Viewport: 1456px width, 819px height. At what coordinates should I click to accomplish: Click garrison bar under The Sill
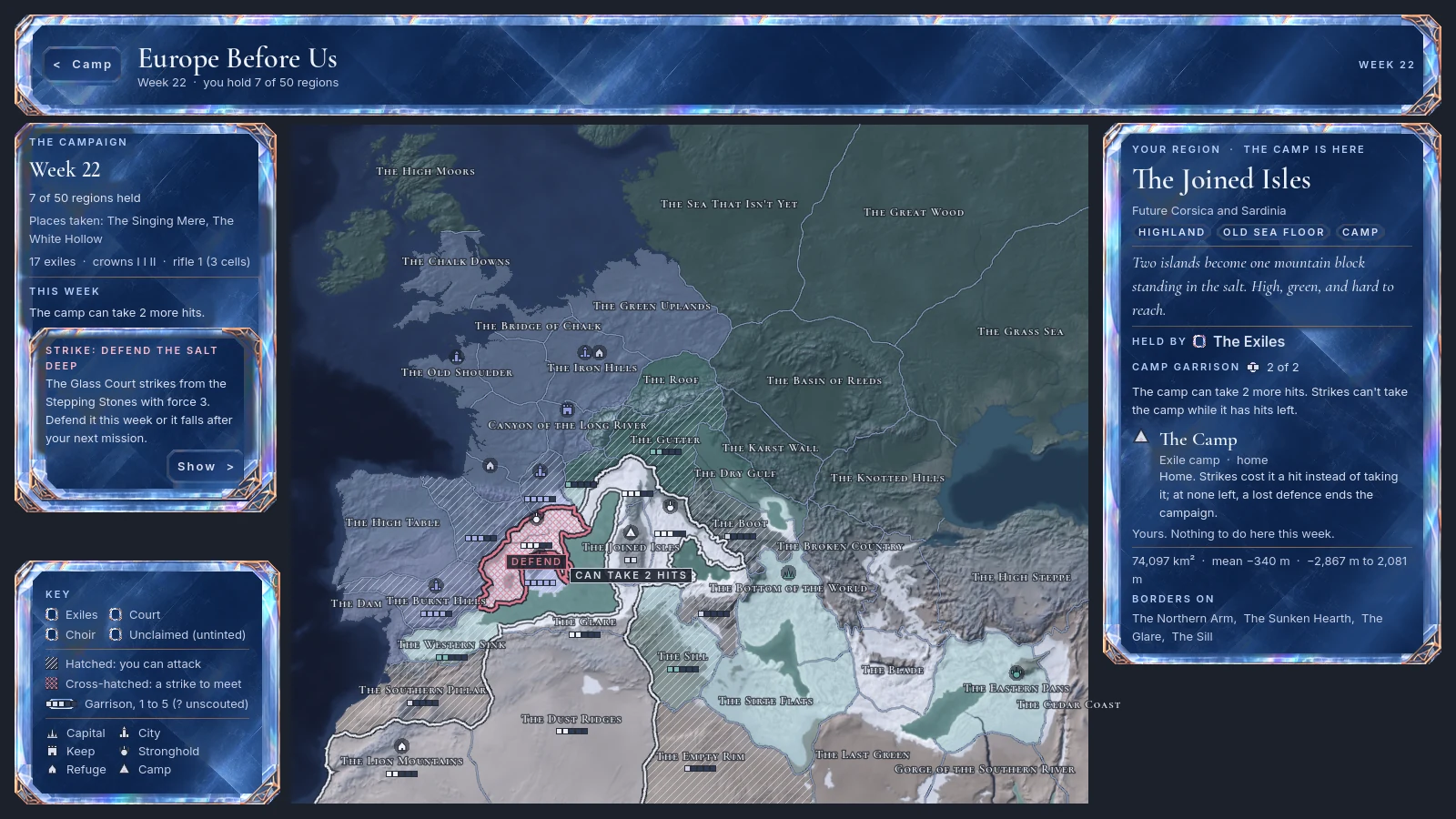(682, 669)
